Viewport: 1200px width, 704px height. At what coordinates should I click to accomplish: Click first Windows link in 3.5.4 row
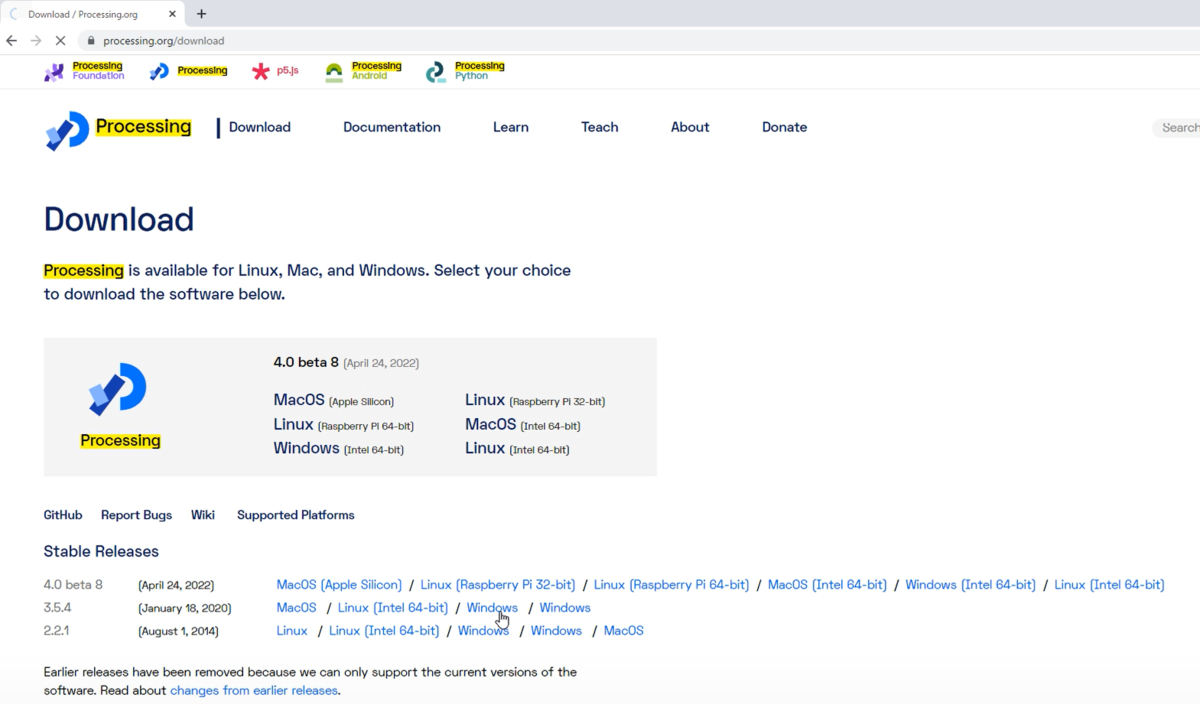492,607
